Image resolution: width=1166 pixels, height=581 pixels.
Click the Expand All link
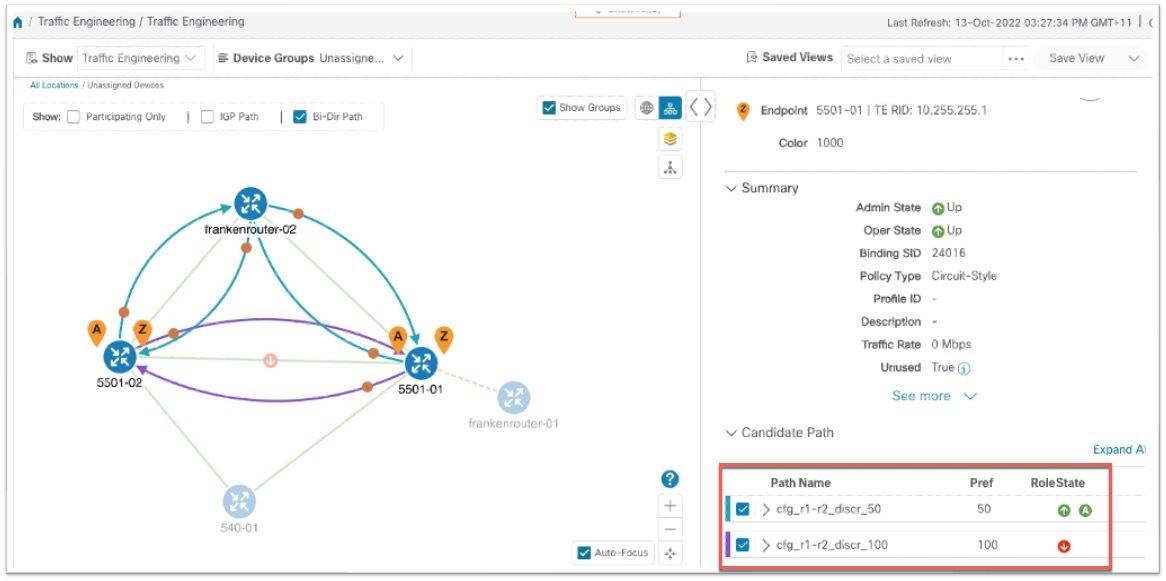1120,449
